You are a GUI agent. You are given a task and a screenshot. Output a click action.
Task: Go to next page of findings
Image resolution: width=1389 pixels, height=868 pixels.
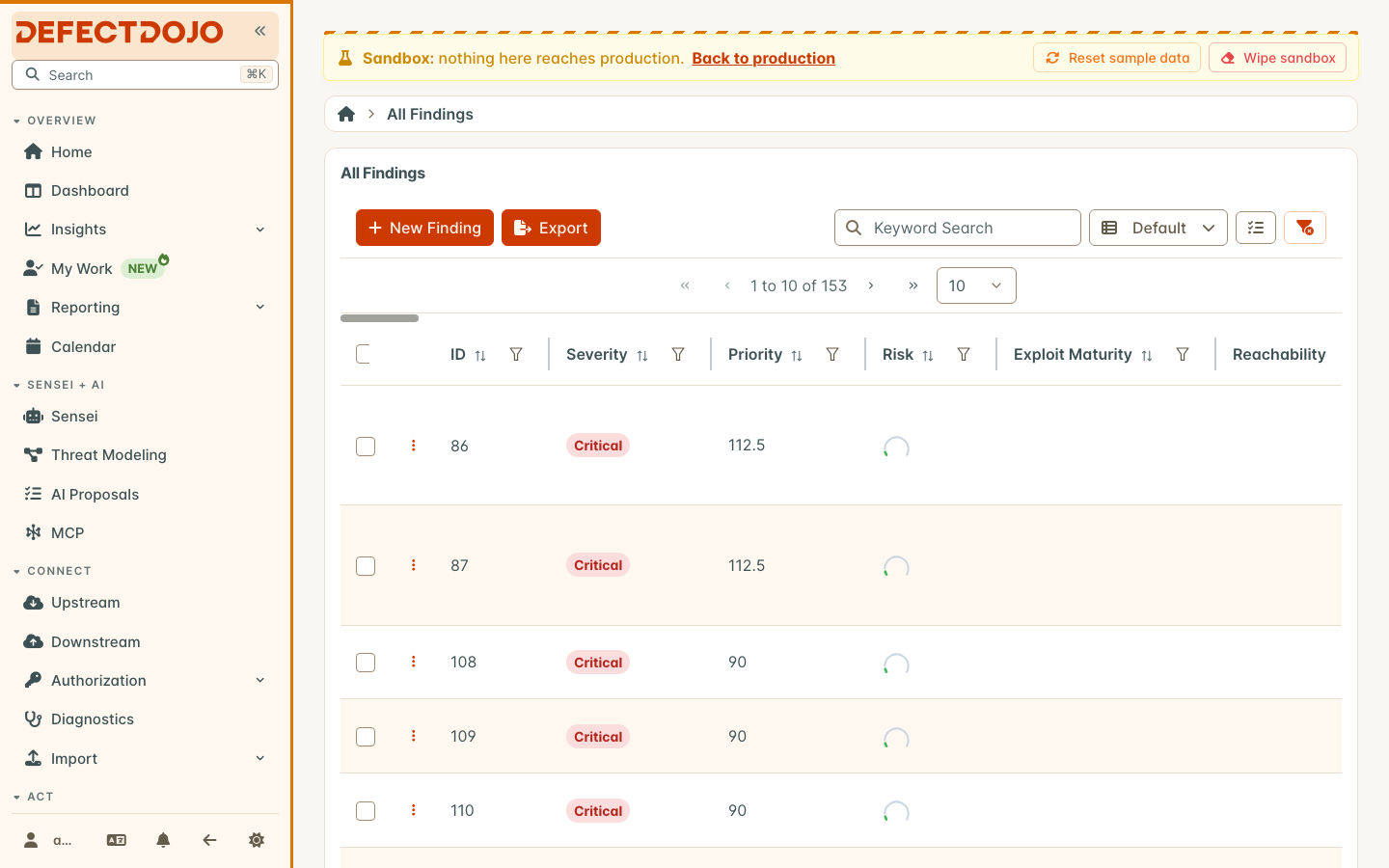871,285
